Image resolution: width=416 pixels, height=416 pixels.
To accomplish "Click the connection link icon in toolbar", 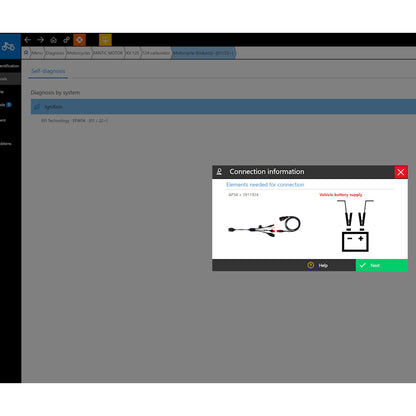I will coord(66,40).
